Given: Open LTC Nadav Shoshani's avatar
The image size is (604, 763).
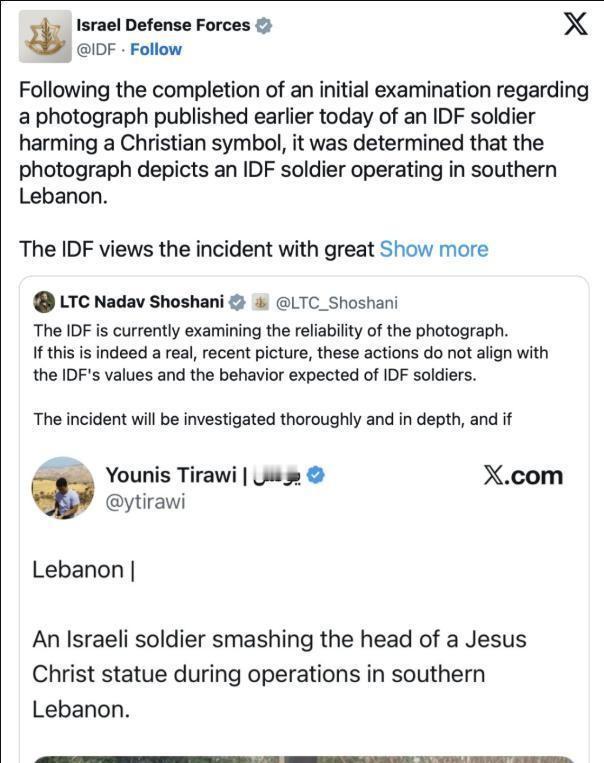Looking at the screenshot, I should pos(44,302).
